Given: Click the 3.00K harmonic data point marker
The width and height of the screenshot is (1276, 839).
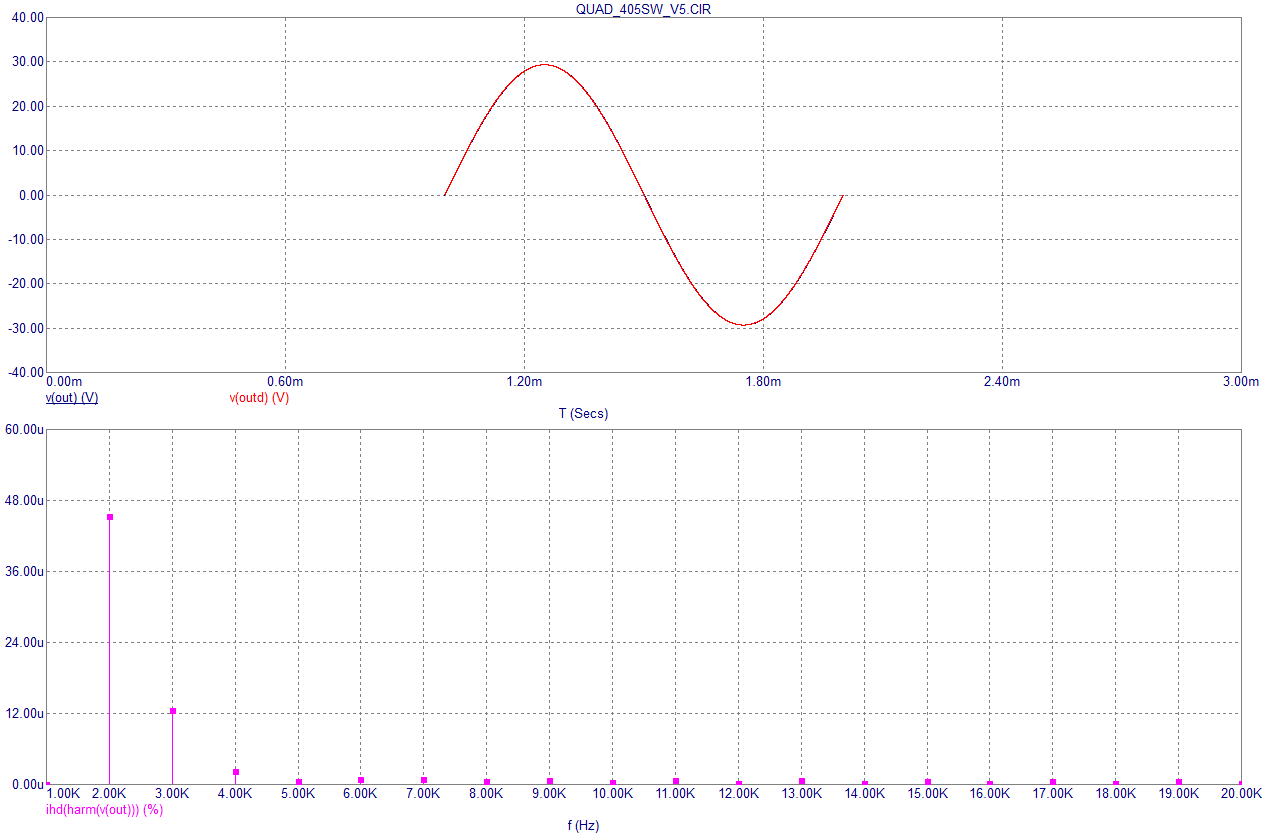Looking at the screenshot, I should [x=173, y=711].
